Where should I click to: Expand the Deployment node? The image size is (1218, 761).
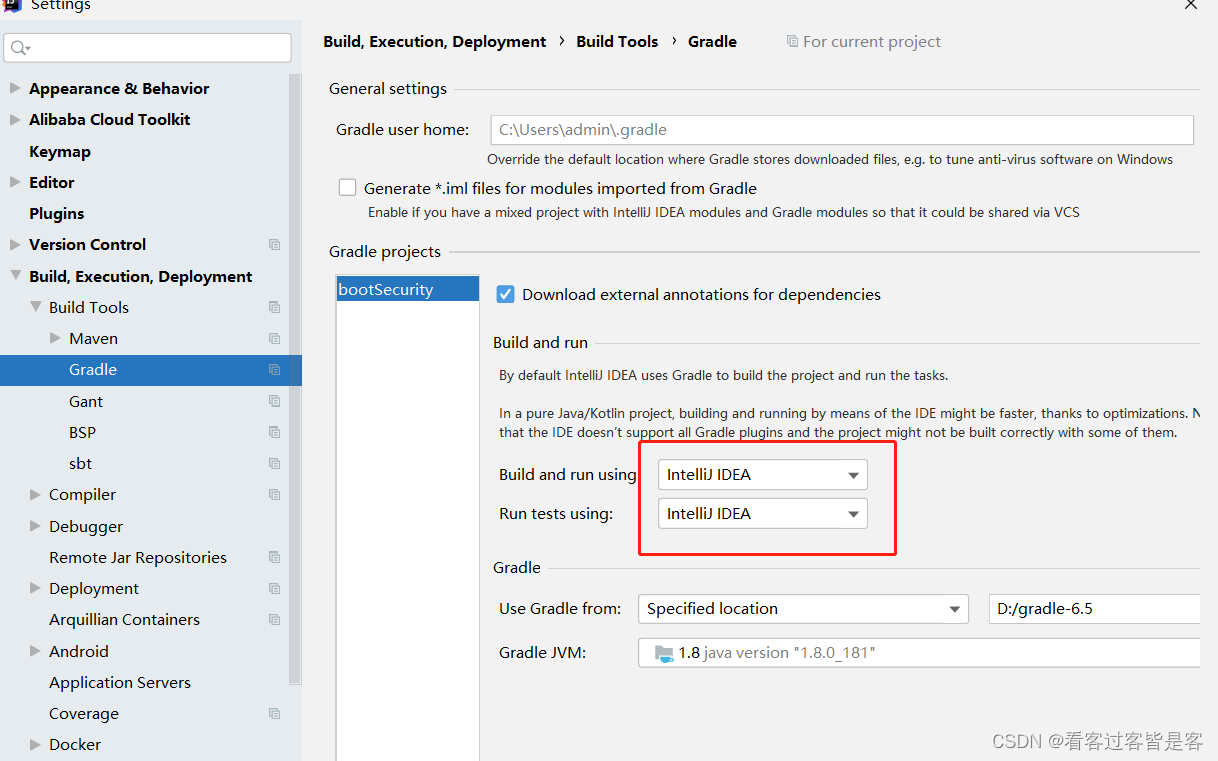[35, 588]
